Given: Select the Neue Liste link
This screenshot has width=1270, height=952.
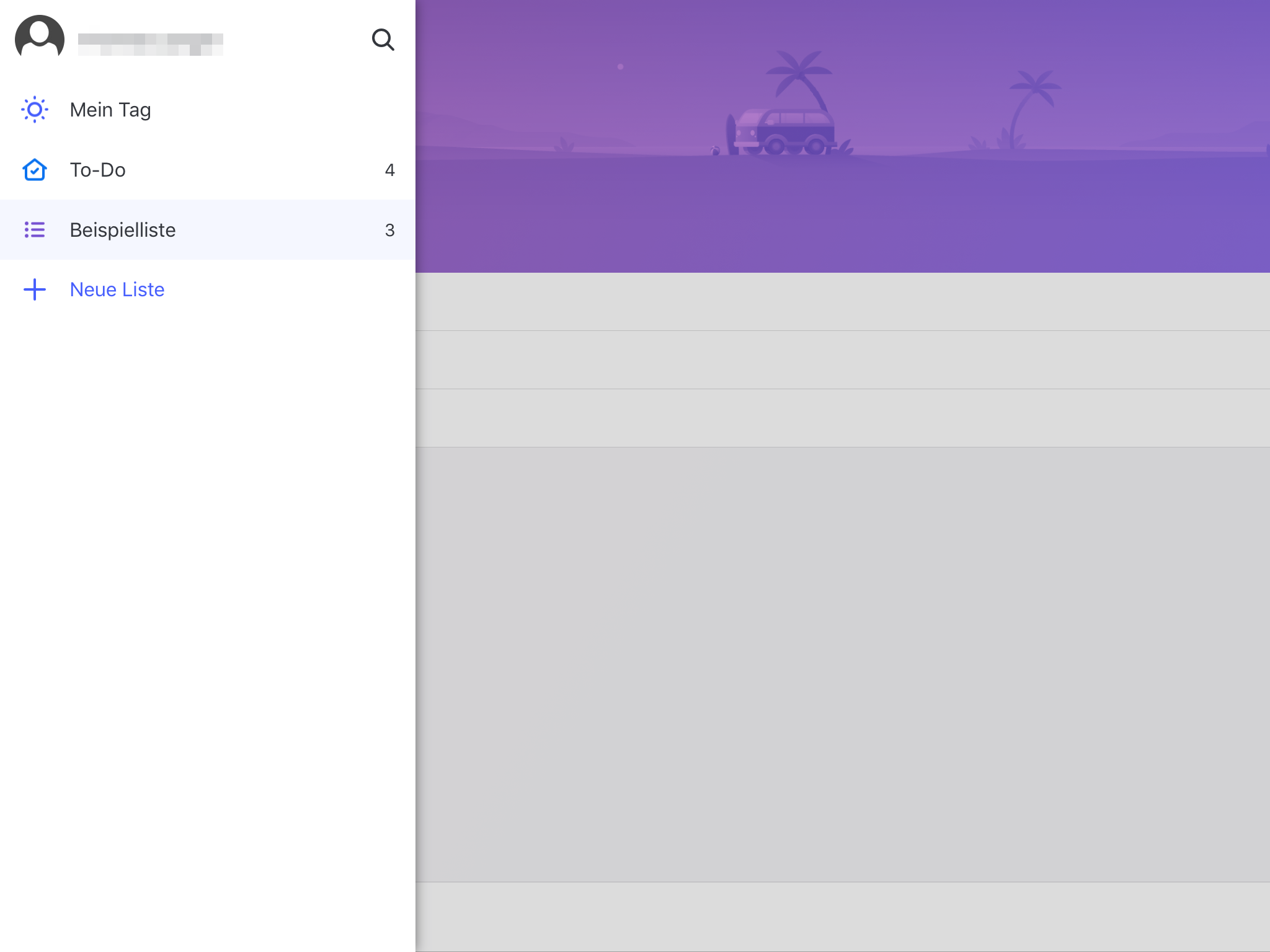Looking at the screenshot, I should point(117,289).
